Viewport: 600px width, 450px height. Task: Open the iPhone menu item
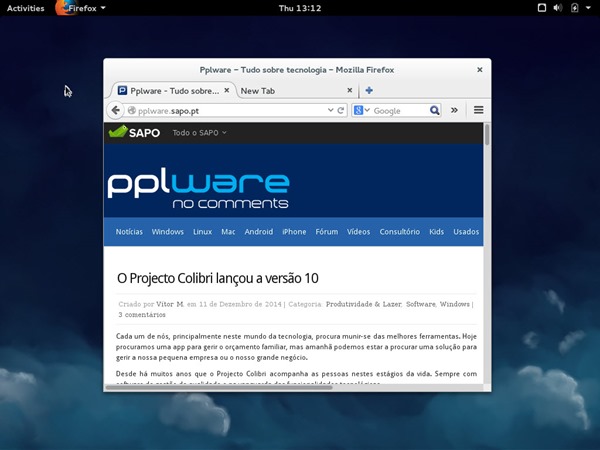294,232
